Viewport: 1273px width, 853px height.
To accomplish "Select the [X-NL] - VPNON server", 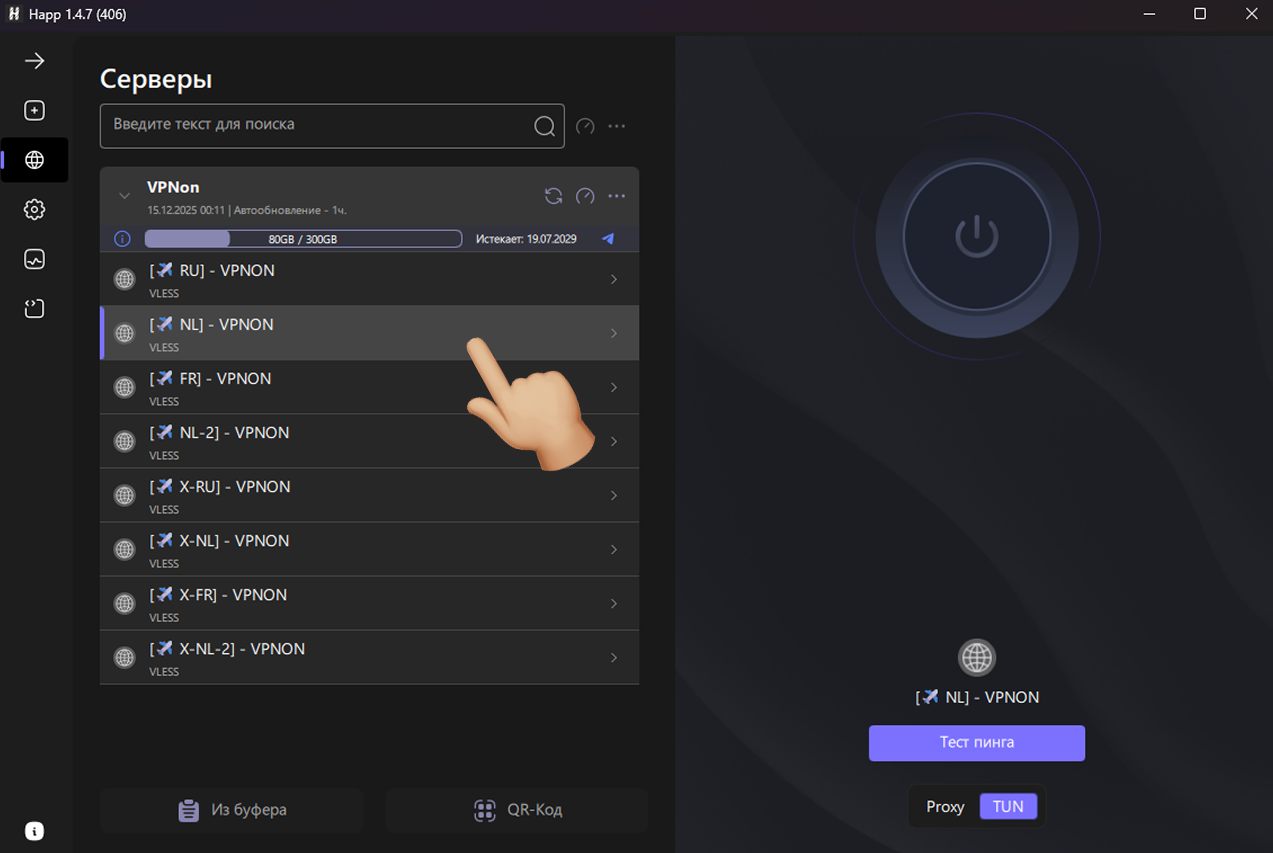I will coord(369,549).
